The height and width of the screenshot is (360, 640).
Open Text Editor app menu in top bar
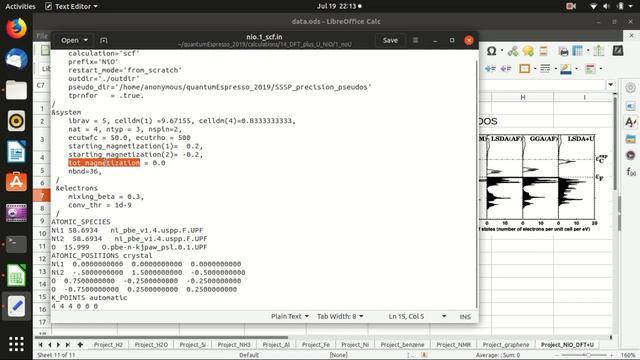[x=71, y=6]
